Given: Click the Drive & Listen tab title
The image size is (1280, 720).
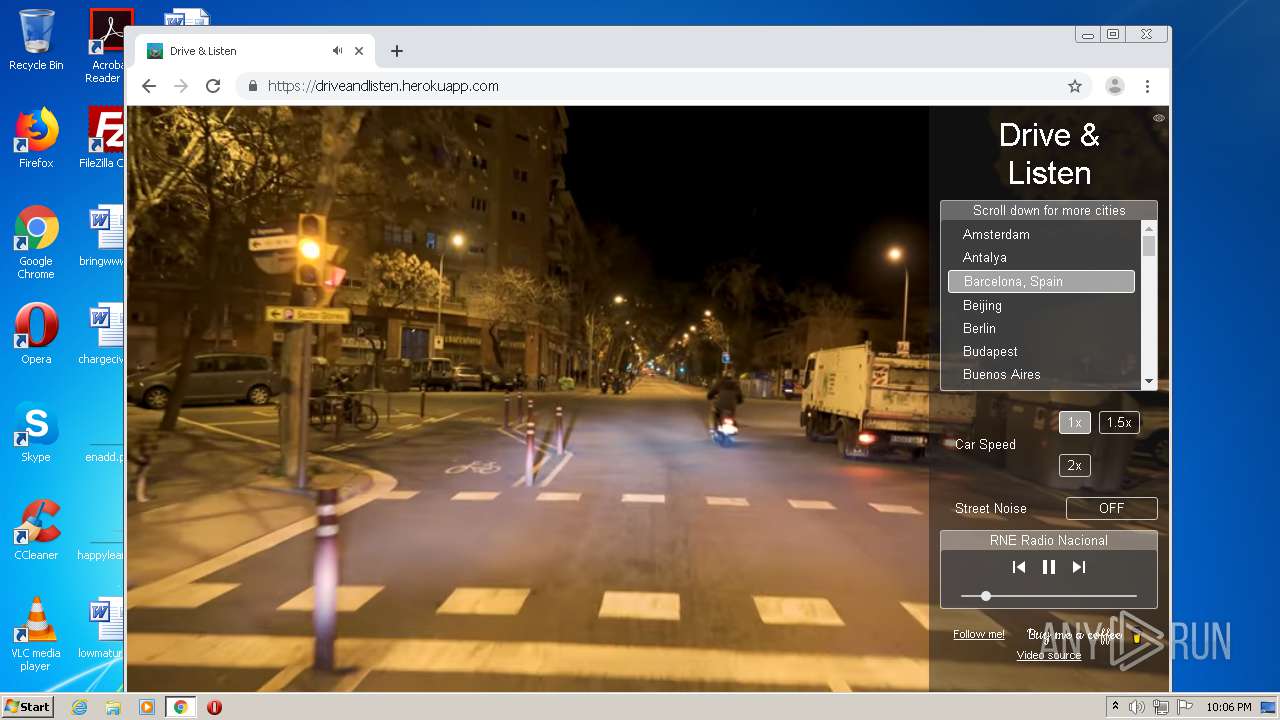Looking at the screenshot, I should (203, 51).
